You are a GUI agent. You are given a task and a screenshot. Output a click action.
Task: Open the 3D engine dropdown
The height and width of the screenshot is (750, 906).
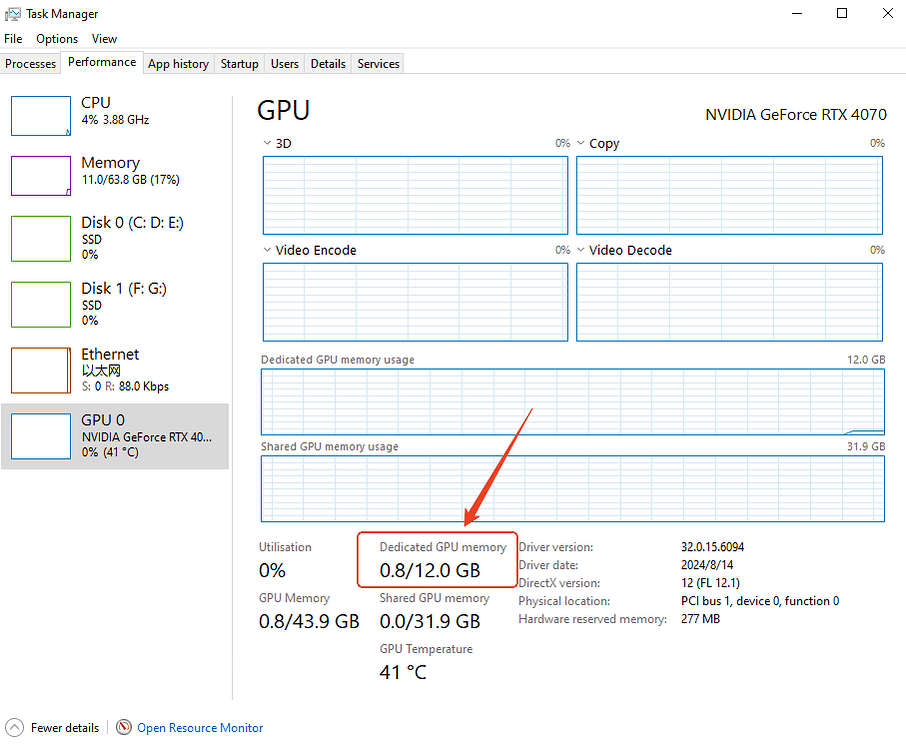pyautogui.click(x=266, y=143)
